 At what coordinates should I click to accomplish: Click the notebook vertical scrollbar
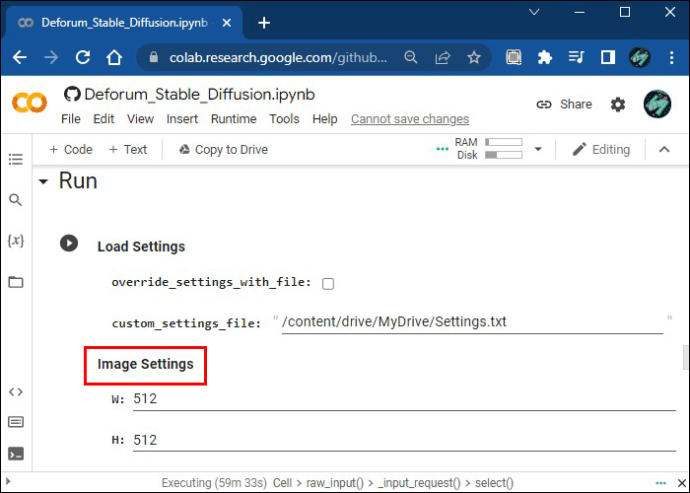click(x=686, y=357)
